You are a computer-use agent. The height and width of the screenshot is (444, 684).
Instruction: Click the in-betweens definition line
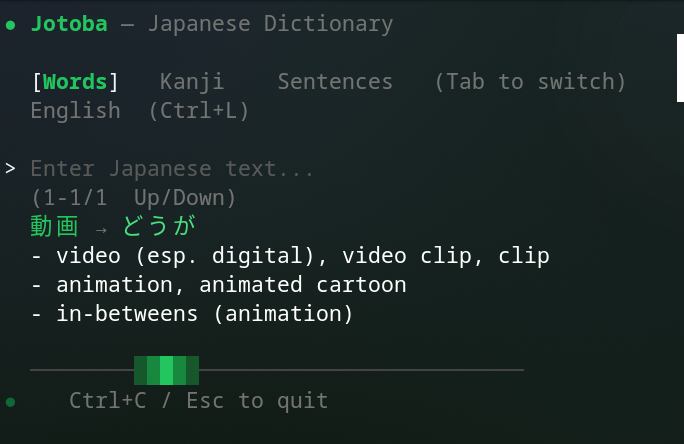192,314
